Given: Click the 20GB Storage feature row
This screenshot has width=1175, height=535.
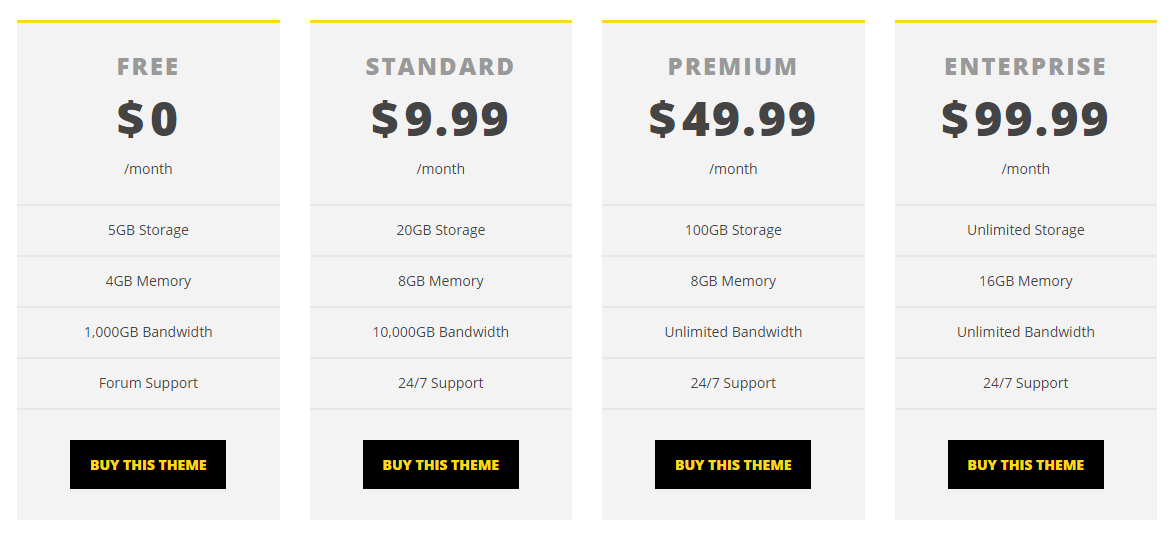Looking at the screenshot, I should click(441, 230).
